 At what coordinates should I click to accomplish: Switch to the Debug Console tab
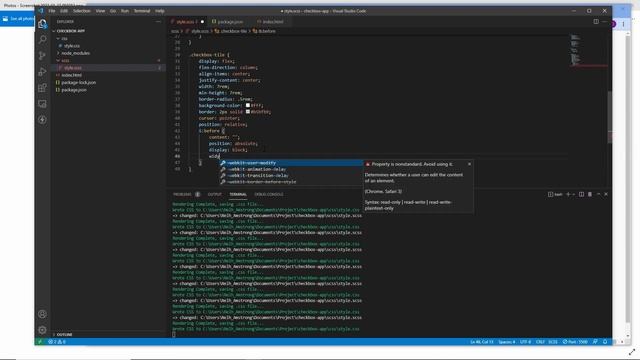coord(269,194)
